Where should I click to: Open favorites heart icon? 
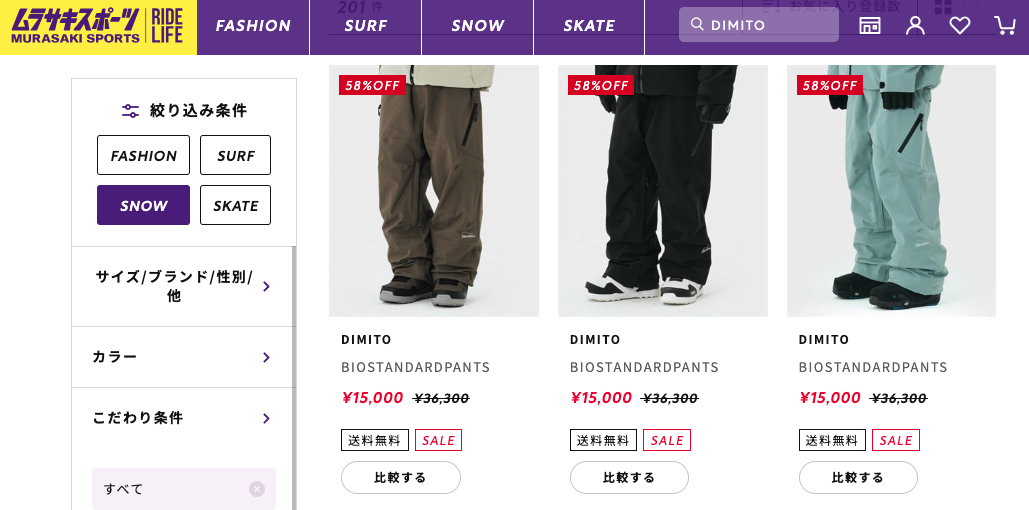click(x=960, y=25)
